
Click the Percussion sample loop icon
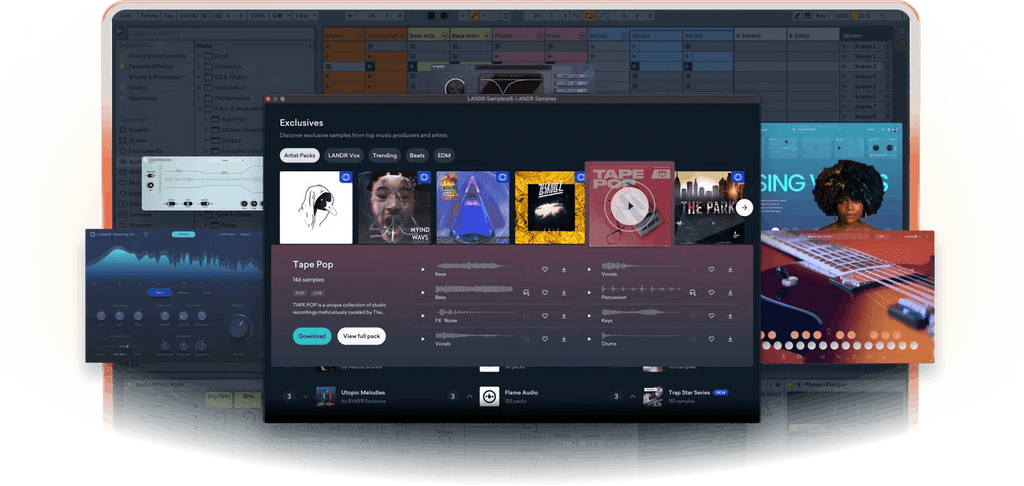tap(692, 293)
